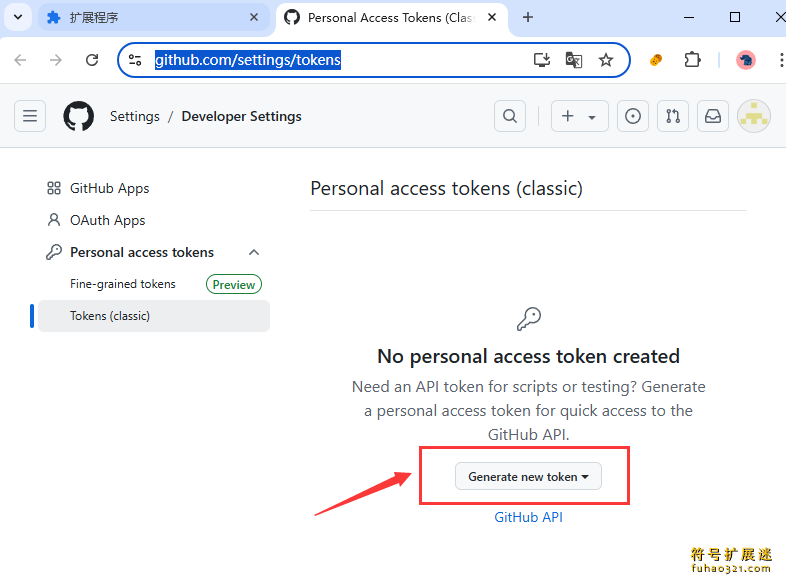Open the GitHub hamburger navigation menu

coord(30,116)
